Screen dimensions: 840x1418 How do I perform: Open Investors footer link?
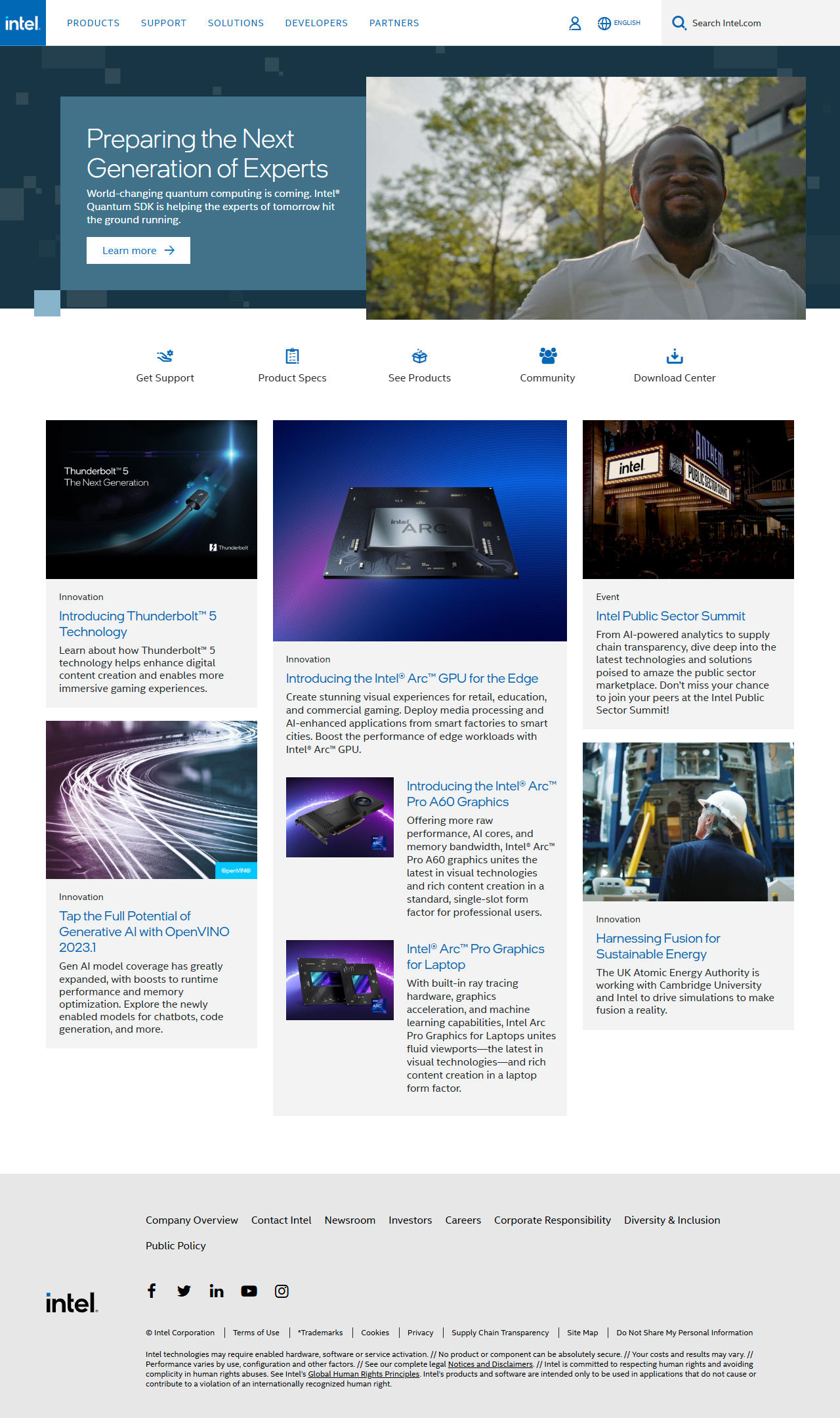[410, 1220]
